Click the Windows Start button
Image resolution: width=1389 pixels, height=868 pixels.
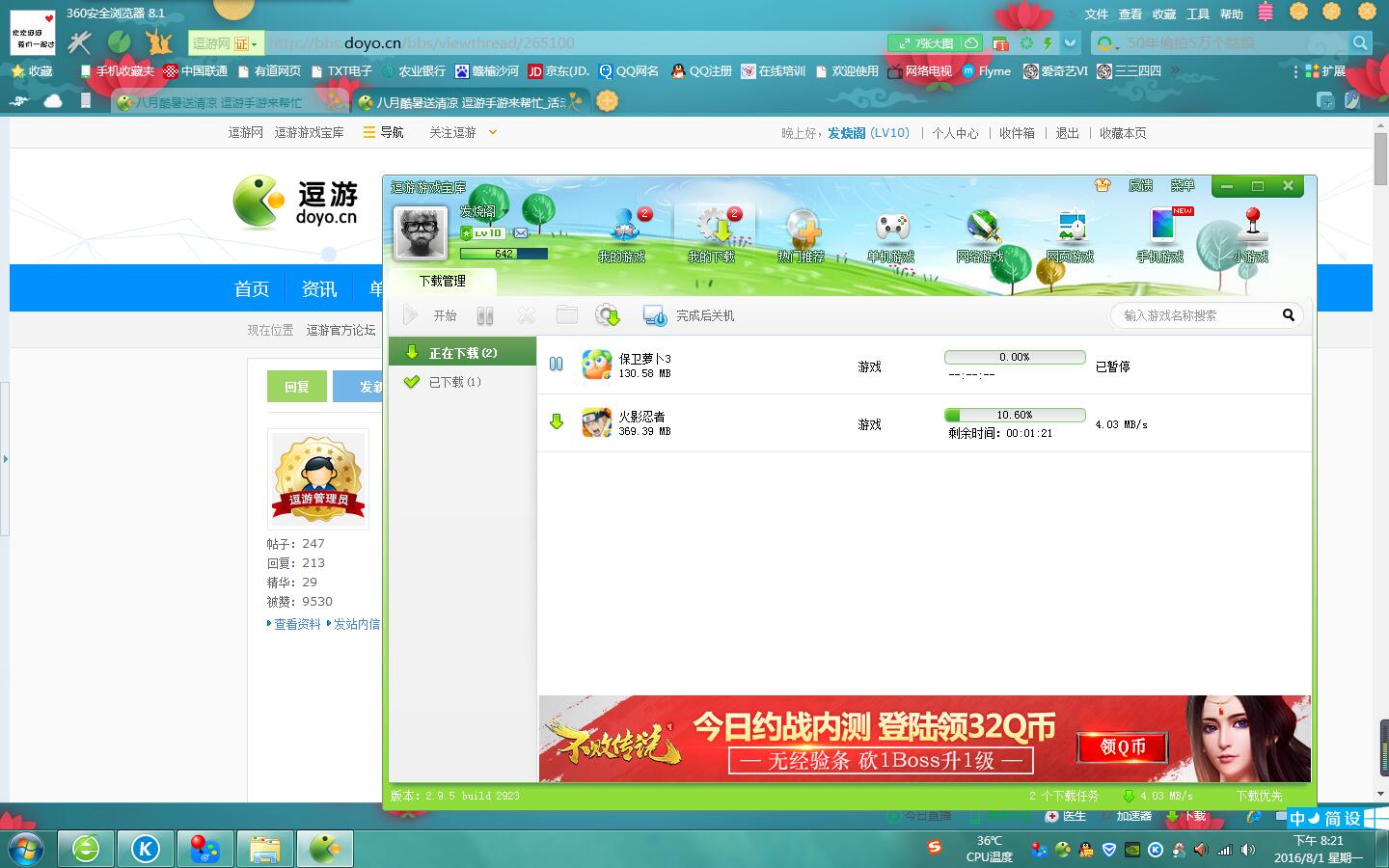pyautogui.click(x=25, y=849)
